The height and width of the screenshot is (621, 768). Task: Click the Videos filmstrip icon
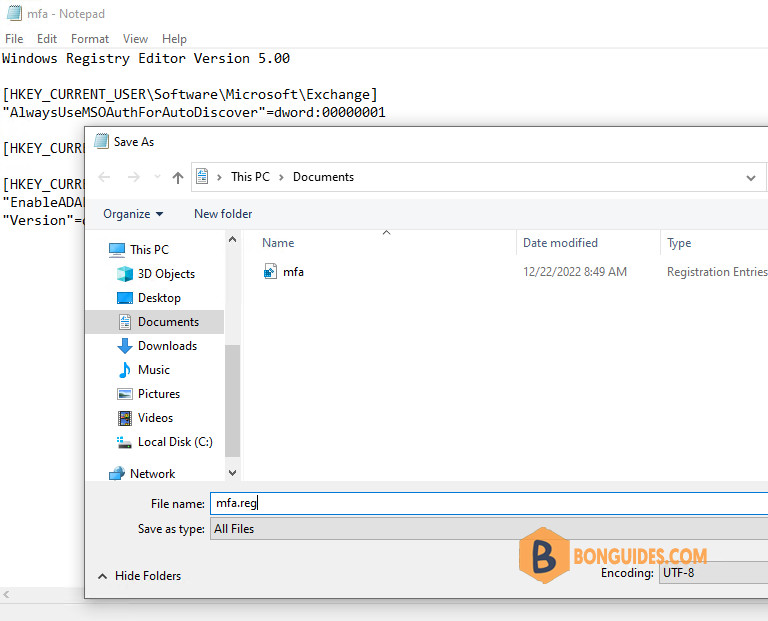click(125, 418)
